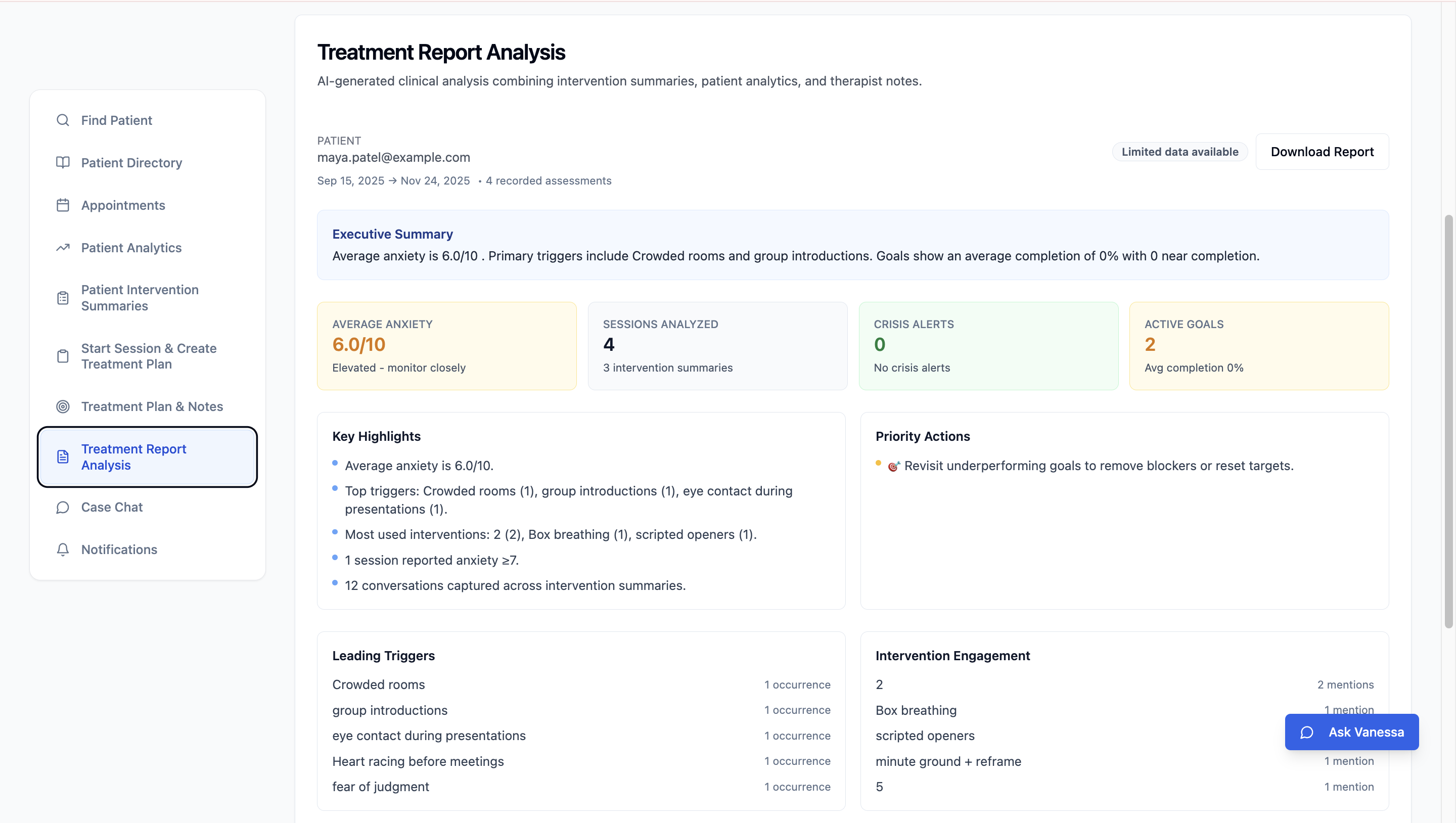The image size is (1456, 823).
Task: Click 'Box breathing' in Intervention Engagement
Action: 916,710
